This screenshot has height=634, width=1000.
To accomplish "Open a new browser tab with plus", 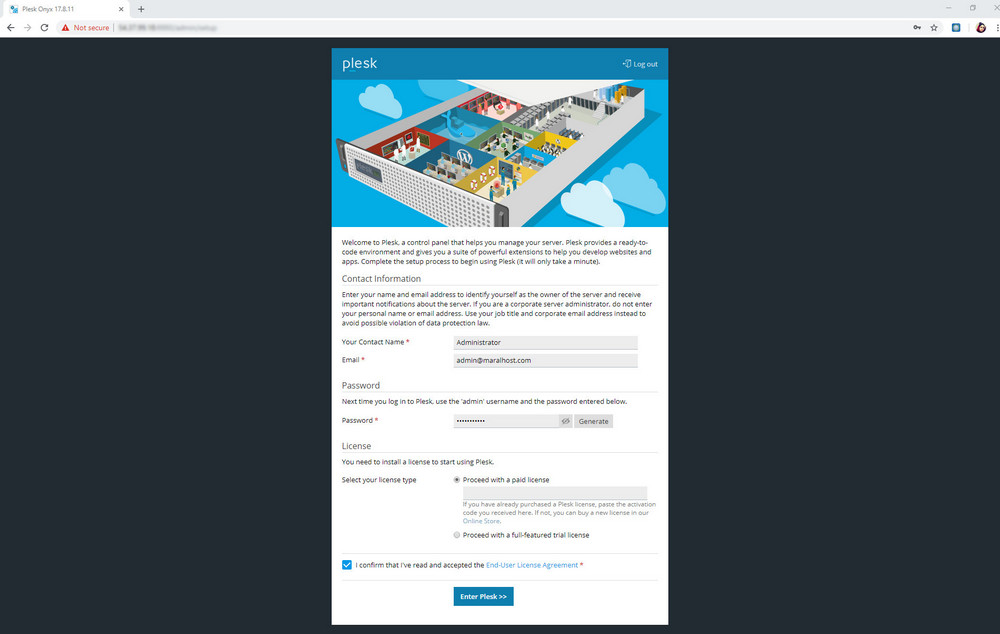I will [x=141, y=9].
